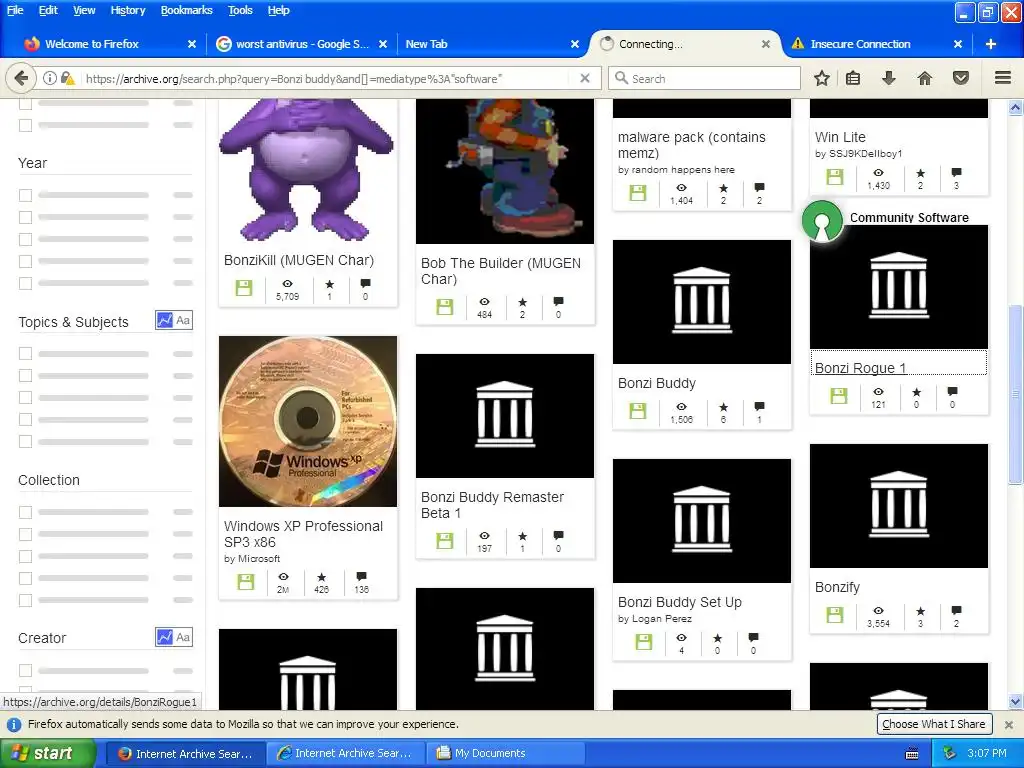Save to Pocket icon in the toolbar
This screenshot has width=1024, height=768.
pos(961,78)
